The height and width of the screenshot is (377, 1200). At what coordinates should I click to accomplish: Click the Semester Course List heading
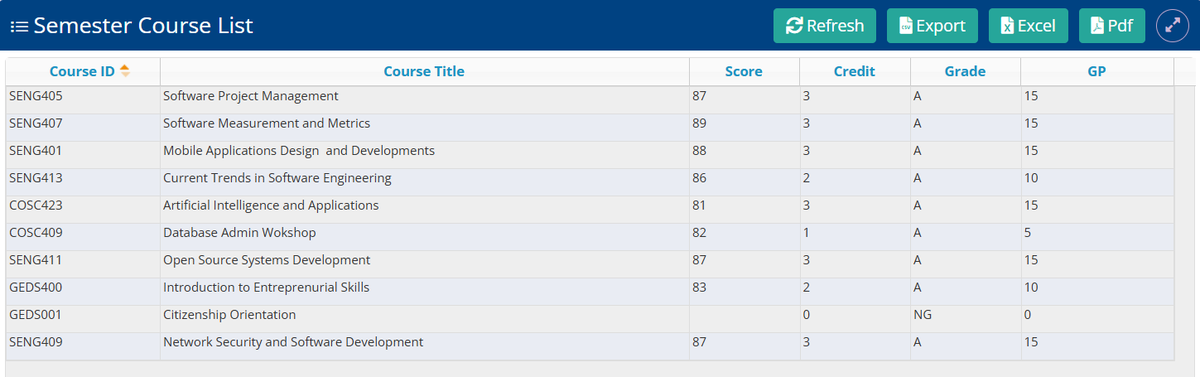click(x=143, y=26)
